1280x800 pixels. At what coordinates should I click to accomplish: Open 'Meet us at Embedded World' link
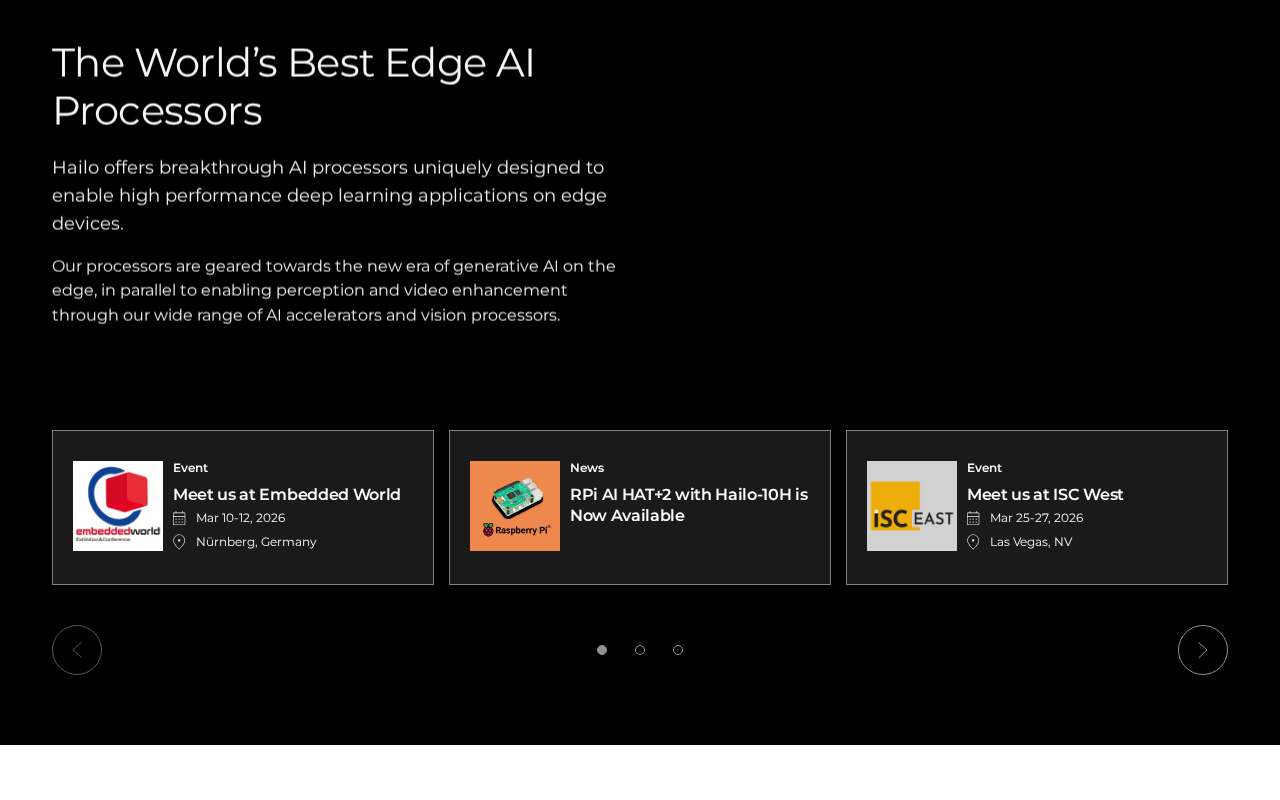click(x=287, y=494)
